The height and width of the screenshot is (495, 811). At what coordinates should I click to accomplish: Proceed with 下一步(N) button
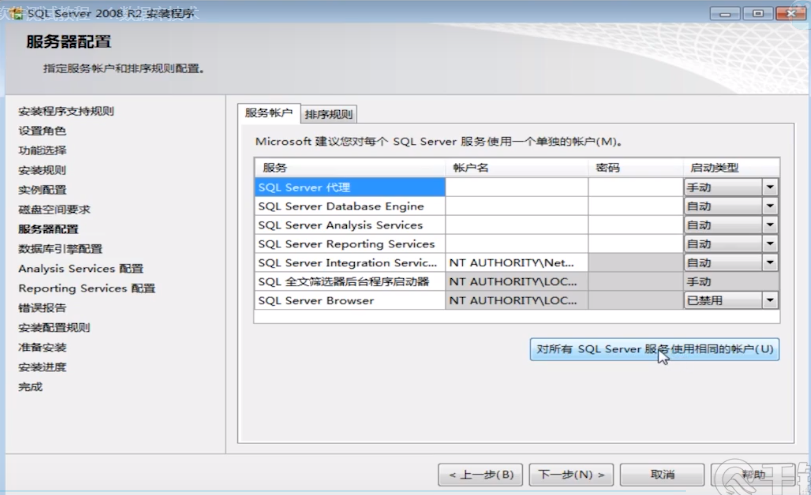[x=571, y=474]
